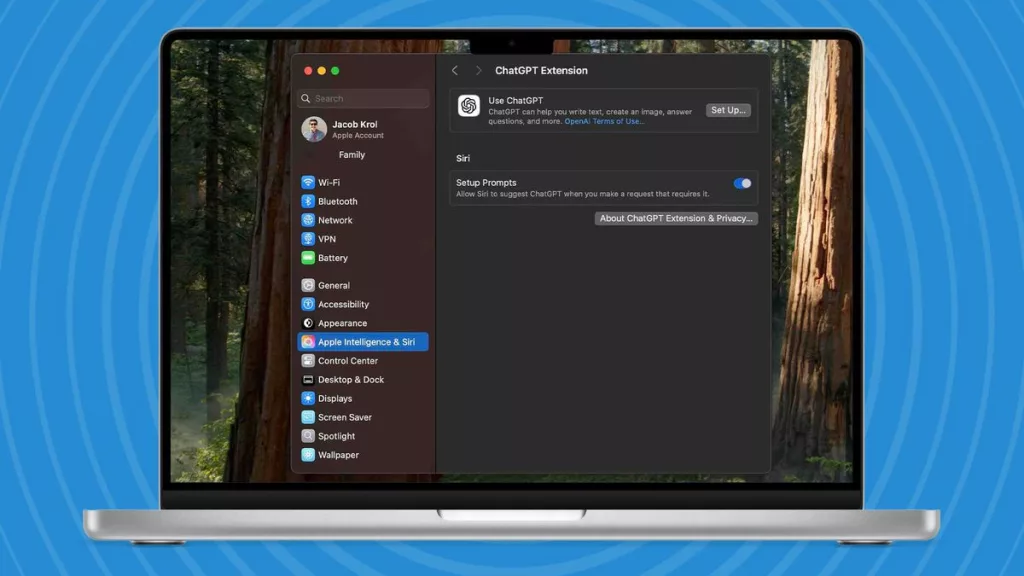Click the Apple Intelligence & Siri icon
Viewport: 1024px width, 576px height.
click(x=308, y=342)
